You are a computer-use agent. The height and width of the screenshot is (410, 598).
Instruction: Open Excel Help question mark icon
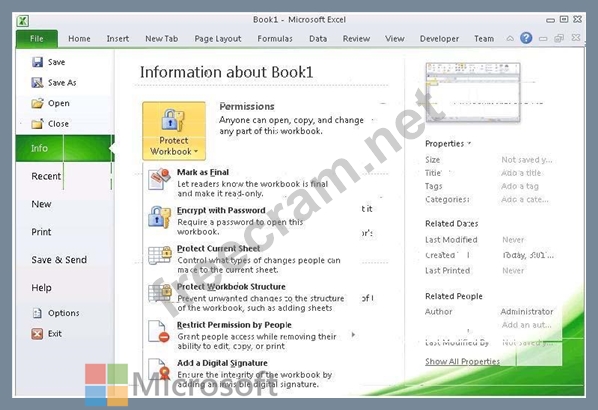pyautogui.click(x=526, y=38)
